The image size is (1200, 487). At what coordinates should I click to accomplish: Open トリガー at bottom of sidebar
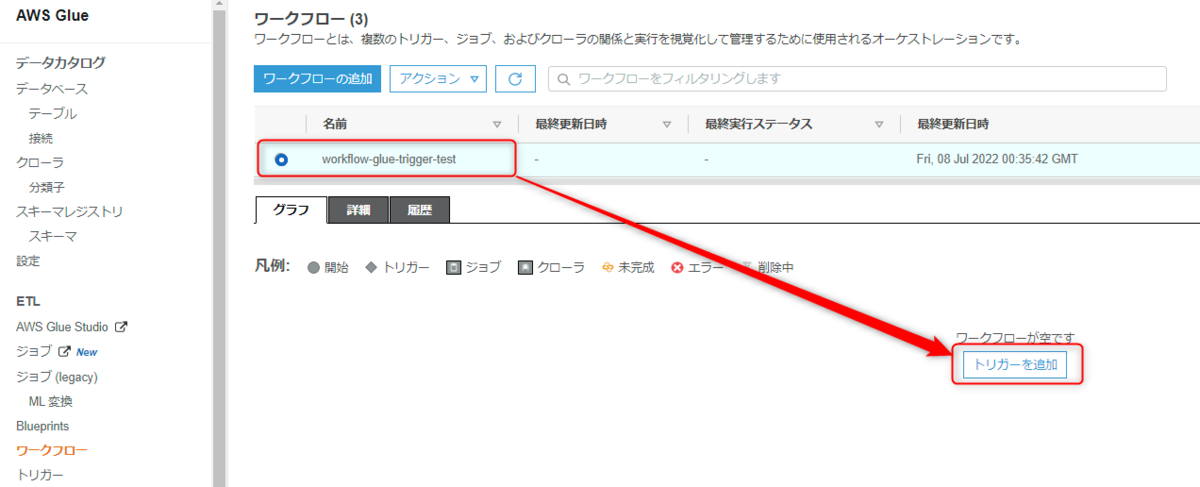pos(40,474)
